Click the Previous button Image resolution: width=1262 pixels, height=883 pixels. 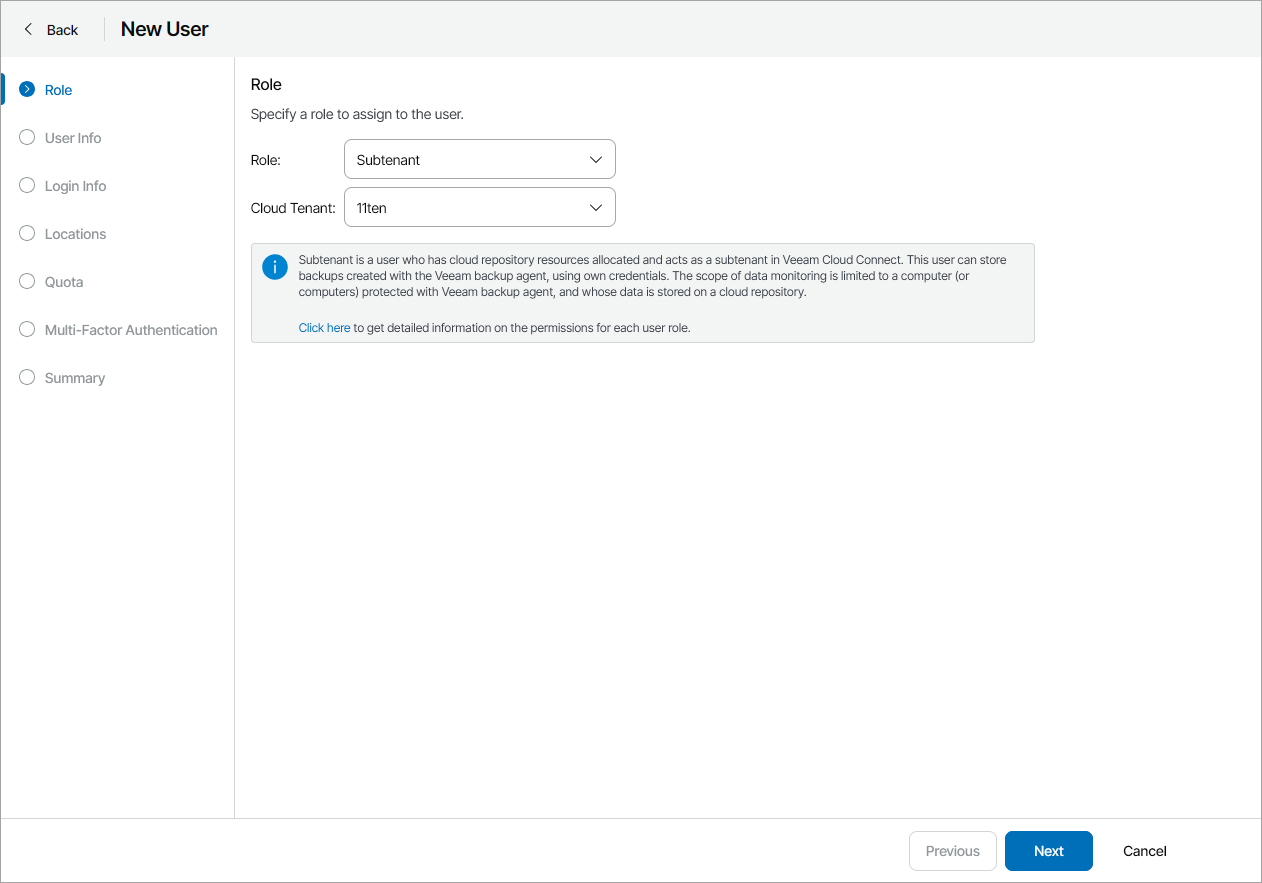952,851
